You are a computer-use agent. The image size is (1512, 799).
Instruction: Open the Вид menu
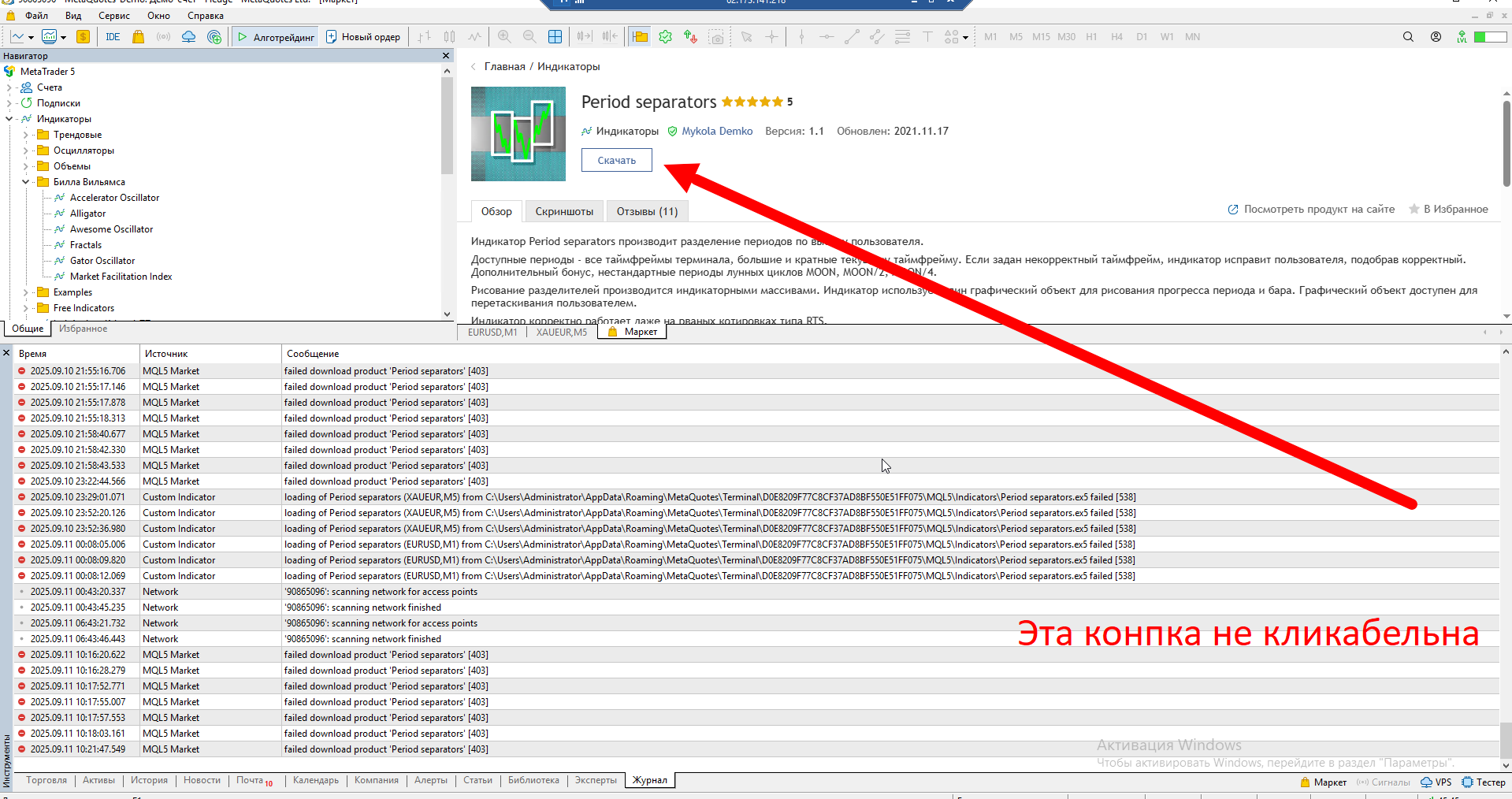coord(73,16)
